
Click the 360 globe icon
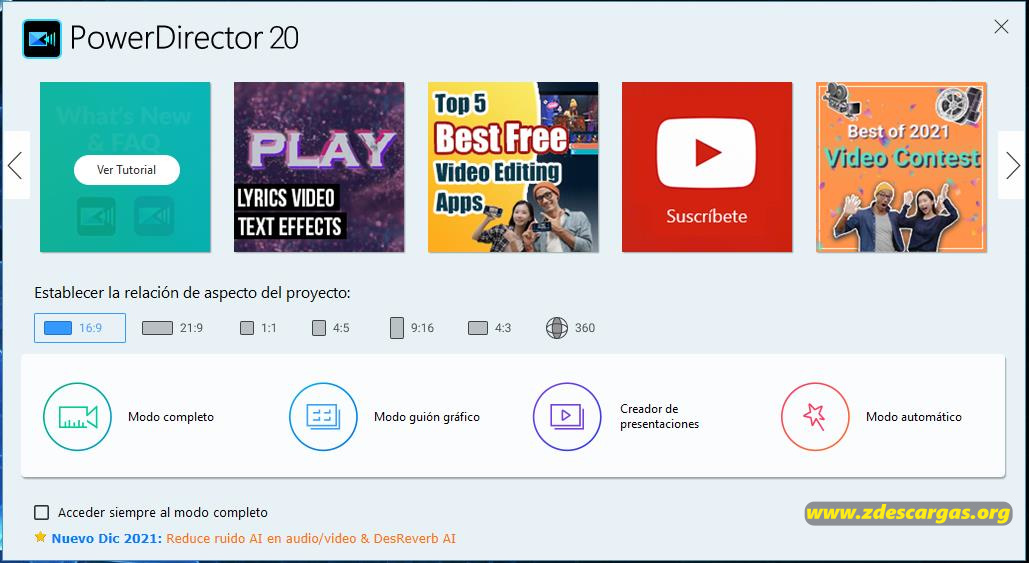pyautogui.click(x=556, y=328)
